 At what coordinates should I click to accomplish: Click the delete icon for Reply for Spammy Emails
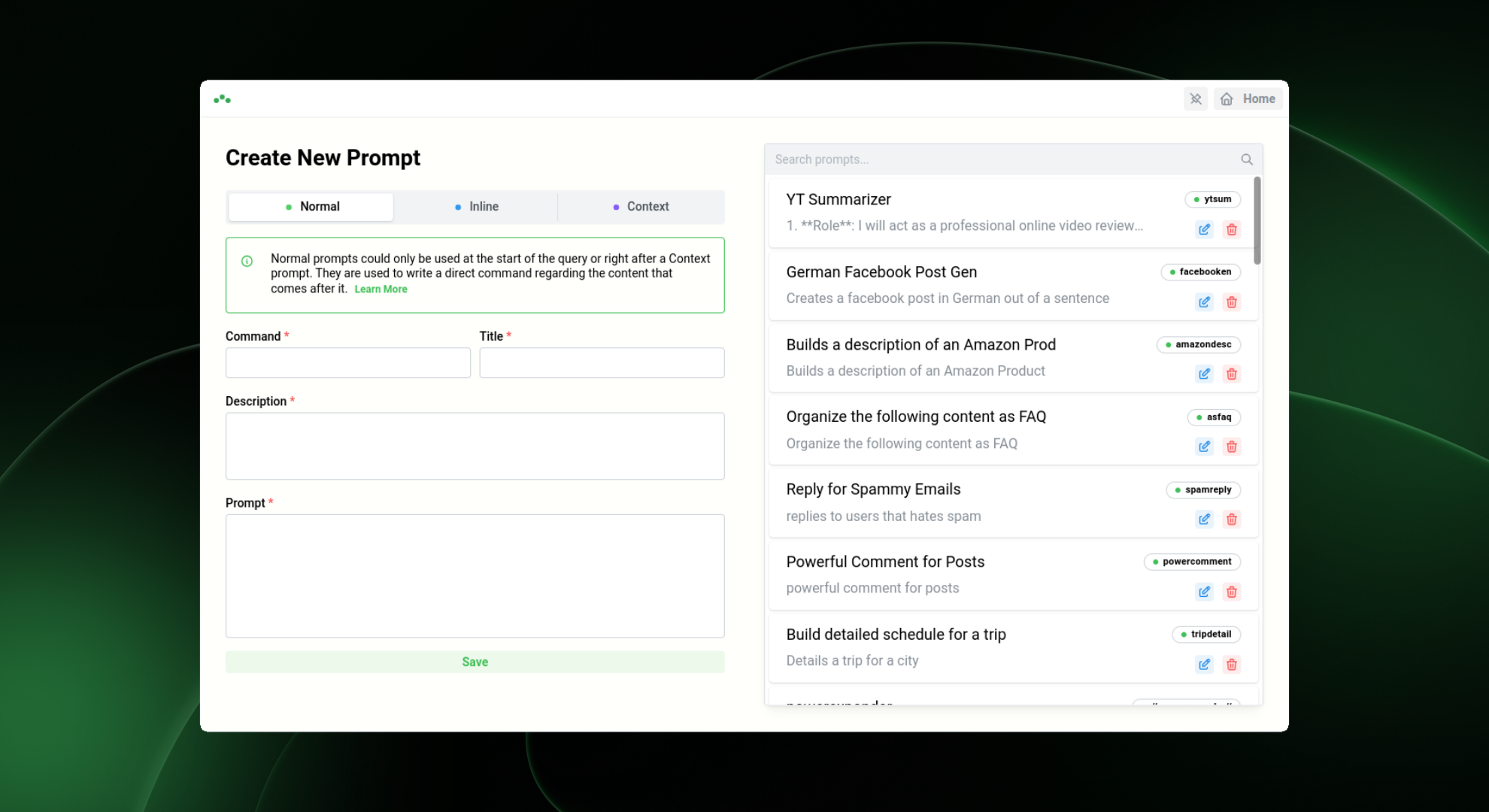point(1231,519)
